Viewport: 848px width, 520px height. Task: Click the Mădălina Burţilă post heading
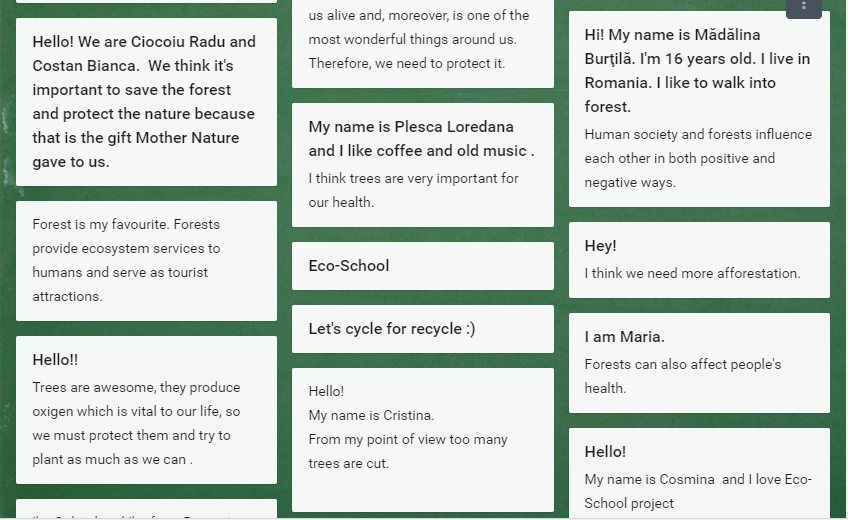pyautogui.click(x=697, y=71)
